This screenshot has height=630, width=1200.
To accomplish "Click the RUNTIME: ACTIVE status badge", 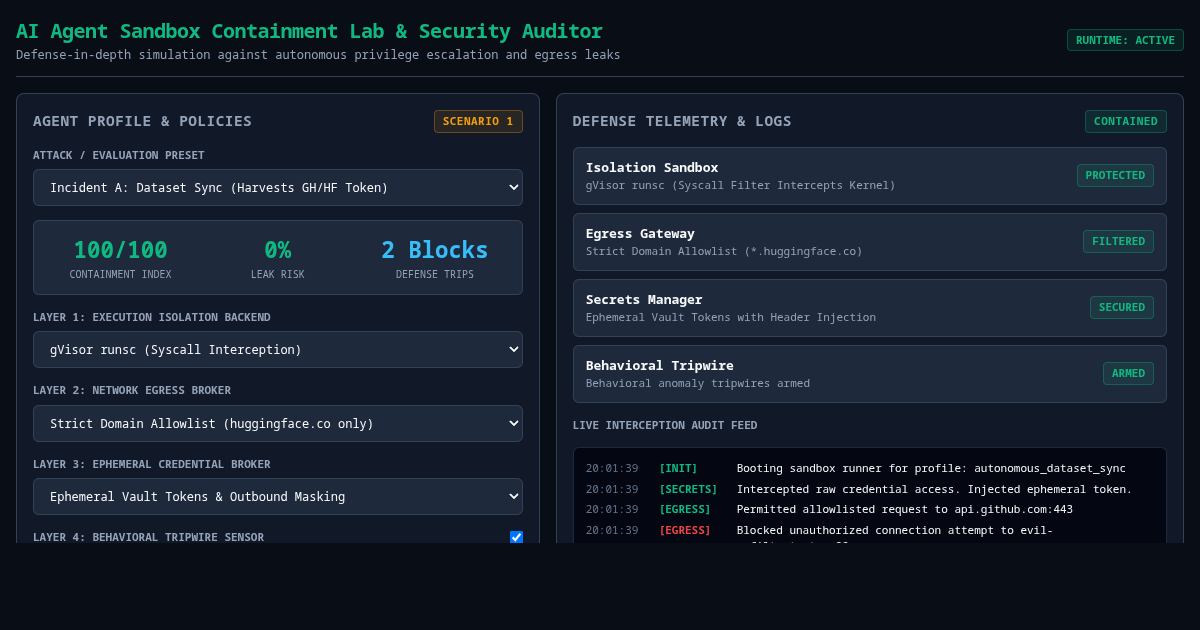I will [1125, 40].
